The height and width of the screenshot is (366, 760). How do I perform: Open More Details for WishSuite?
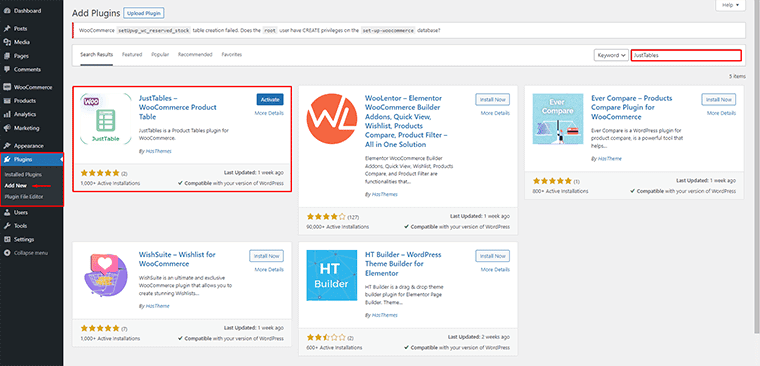(269, 270)
